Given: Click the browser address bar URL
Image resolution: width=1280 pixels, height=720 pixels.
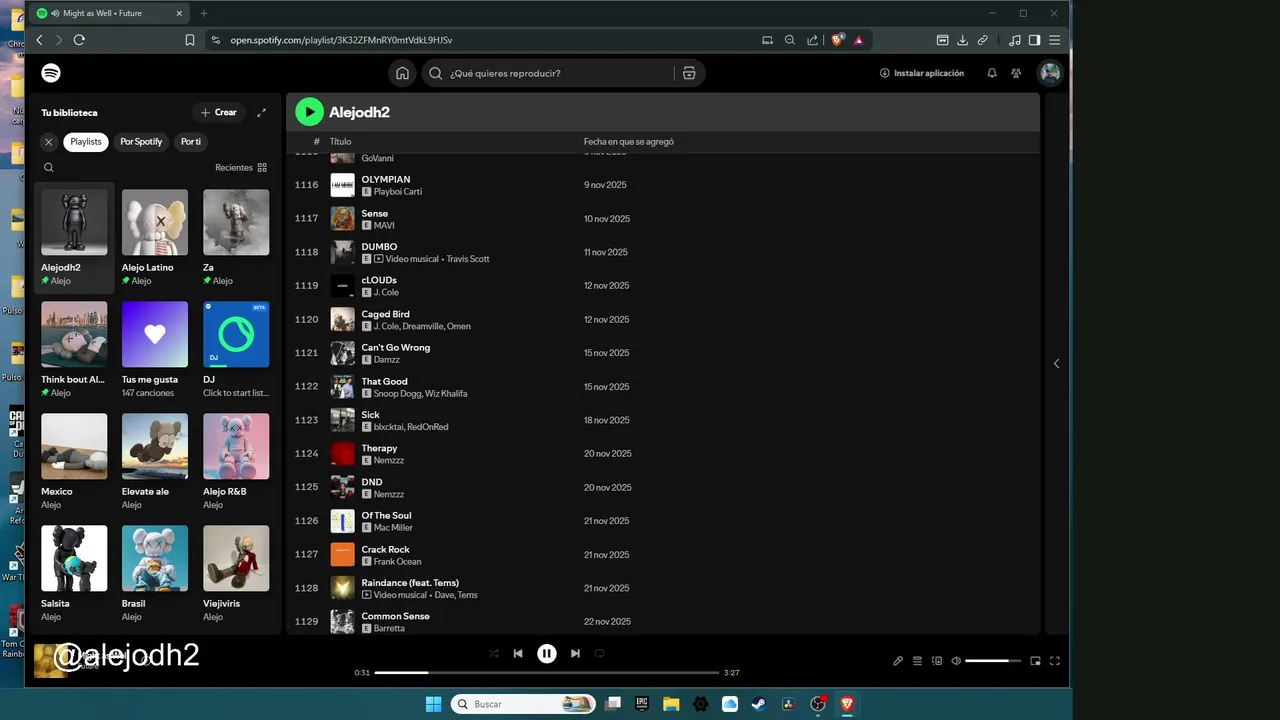Looking at the screenshot, I should point(341,40).
